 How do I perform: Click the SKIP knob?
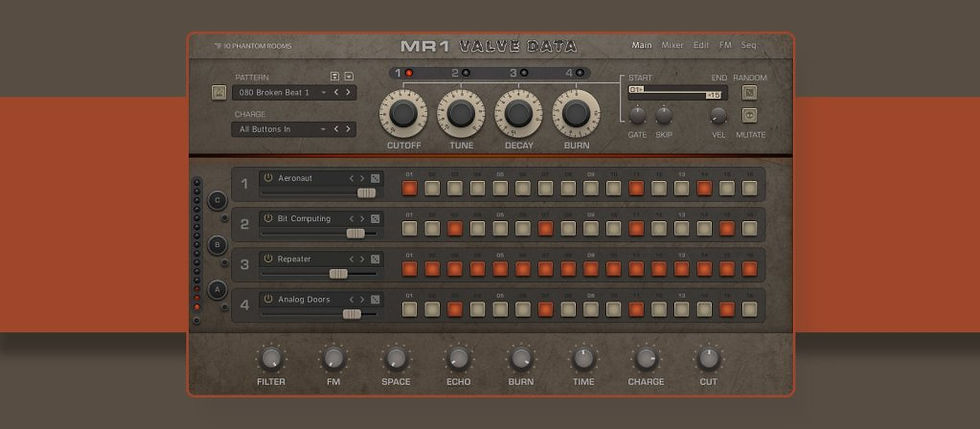[664, 115]
